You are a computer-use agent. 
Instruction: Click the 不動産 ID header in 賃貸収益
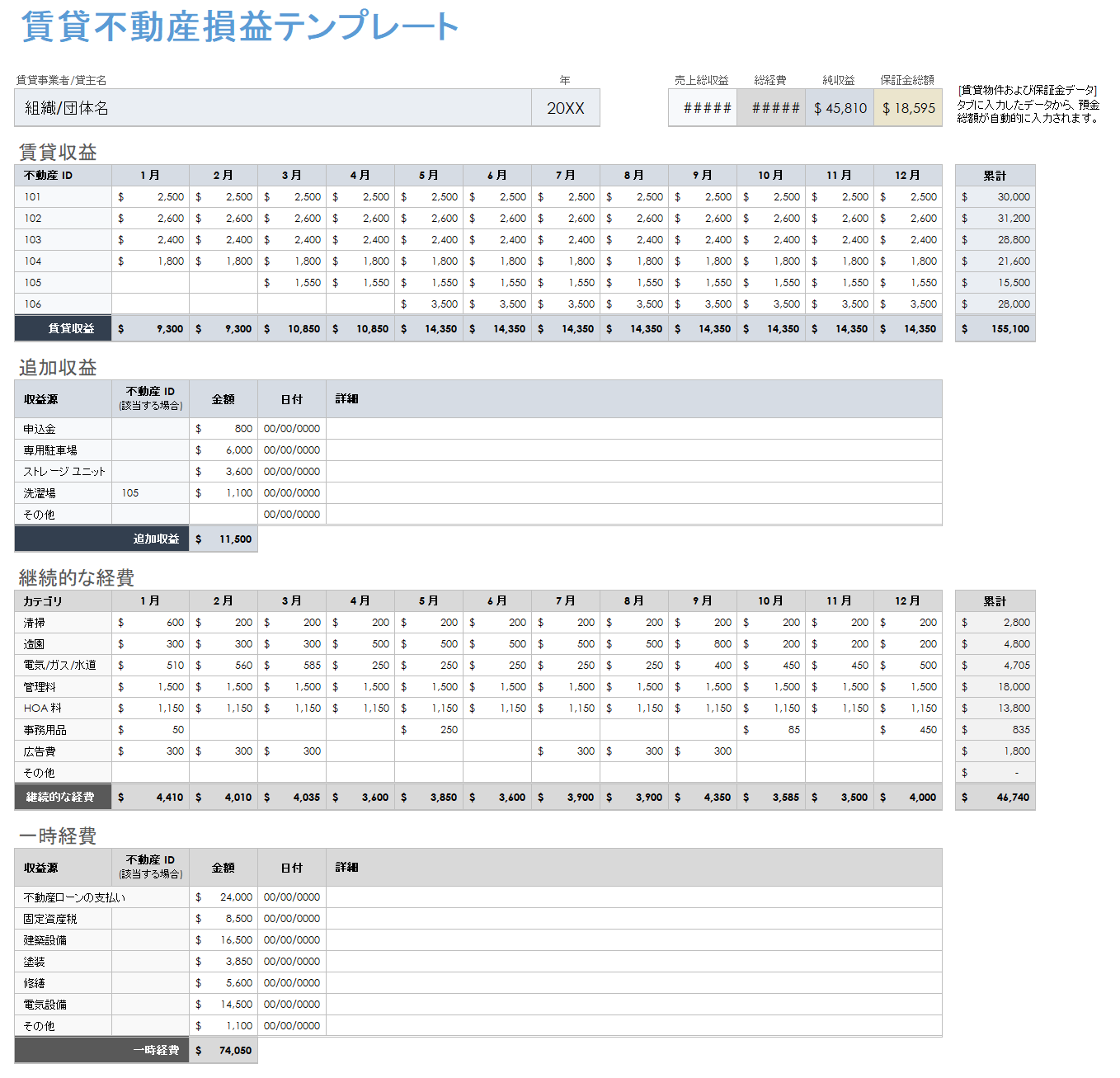64,176
